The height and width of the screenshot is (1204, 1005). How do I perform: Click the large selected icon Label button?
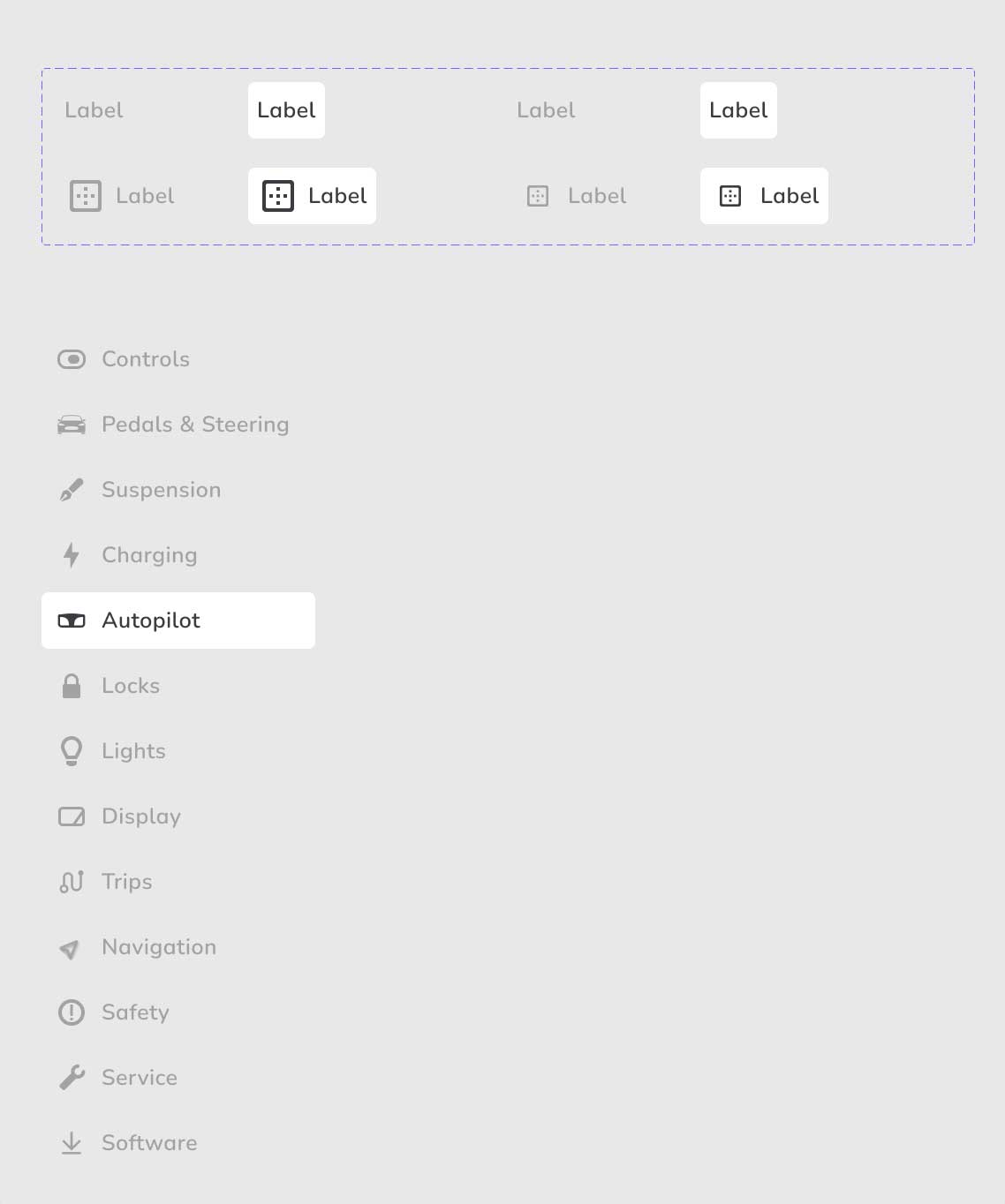pyautogui.click(x=312, y=196)
